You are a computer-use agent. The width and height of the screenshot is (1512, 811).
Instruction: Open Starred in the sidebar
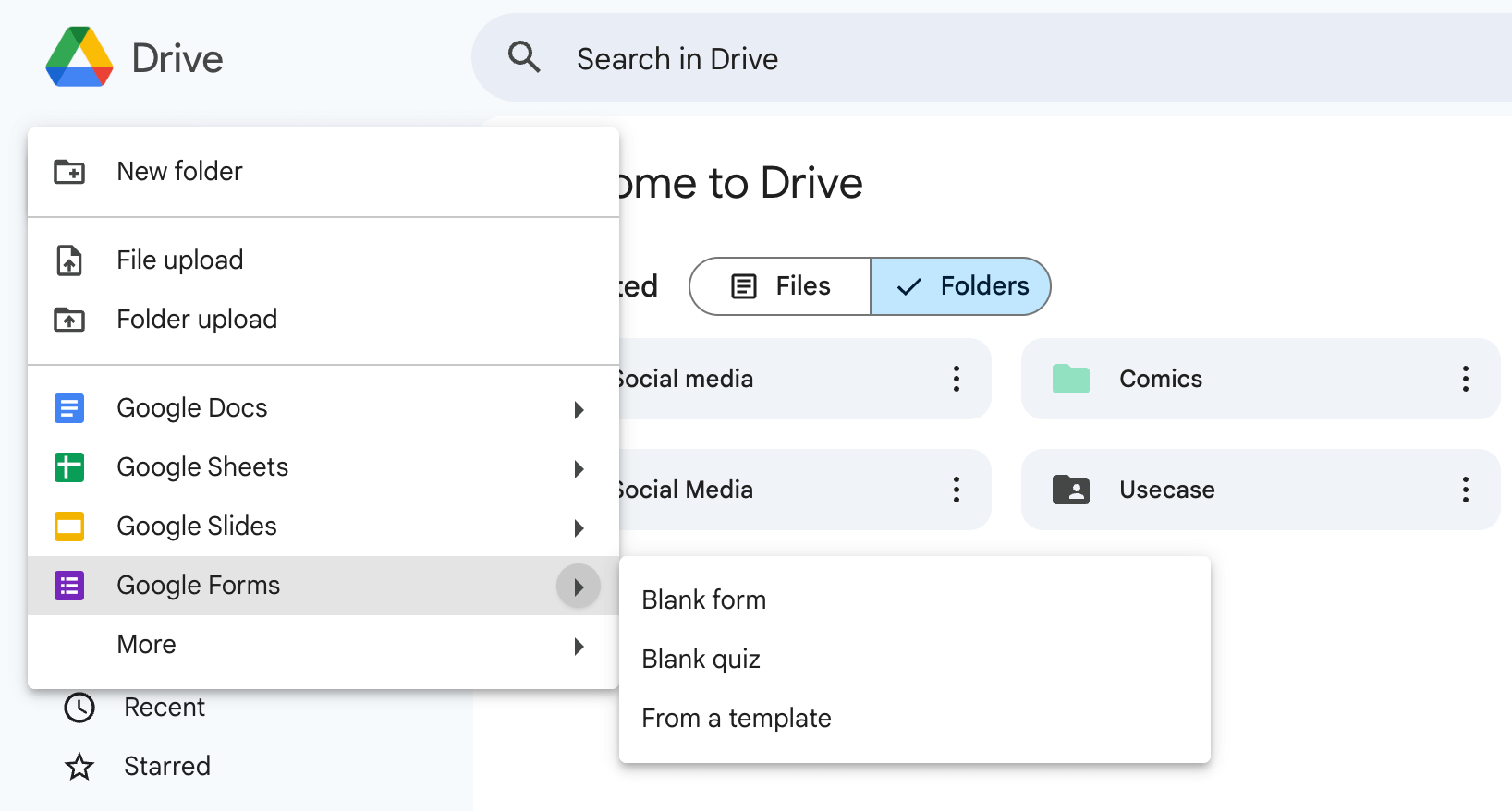tap(166, 767)
